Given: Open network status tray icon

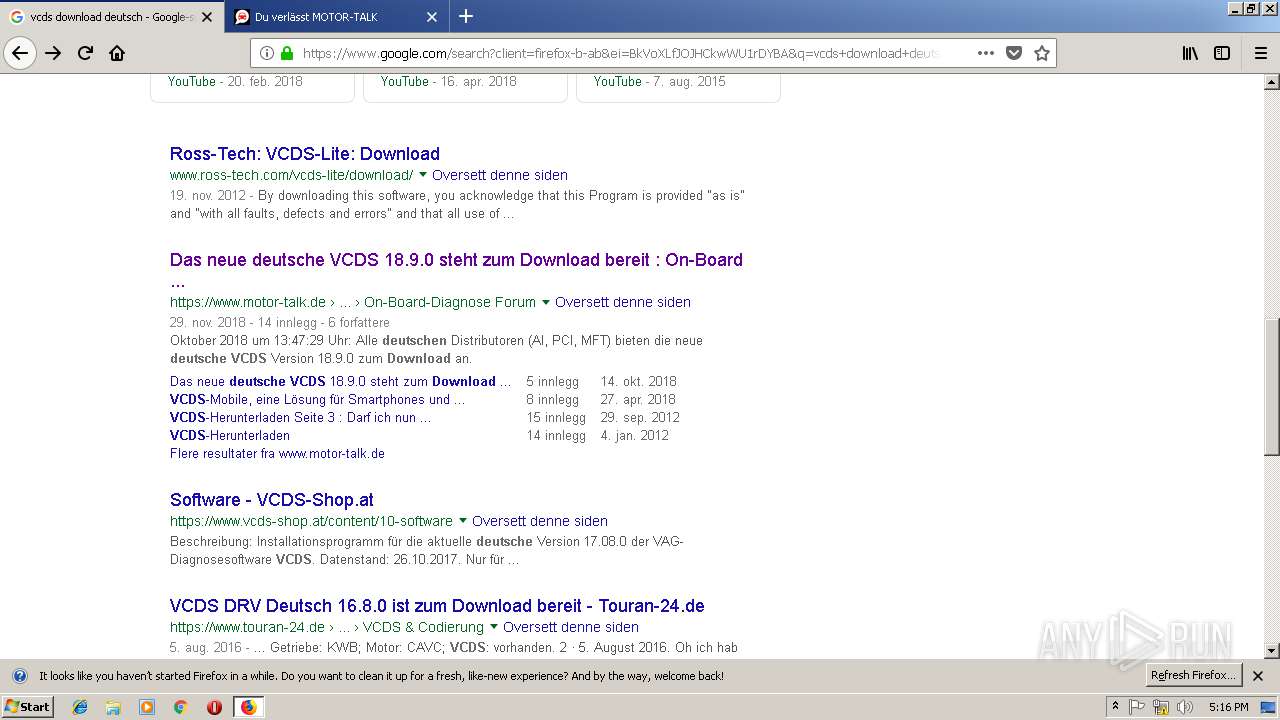Looking at the screenshot, I should 1161,707.
